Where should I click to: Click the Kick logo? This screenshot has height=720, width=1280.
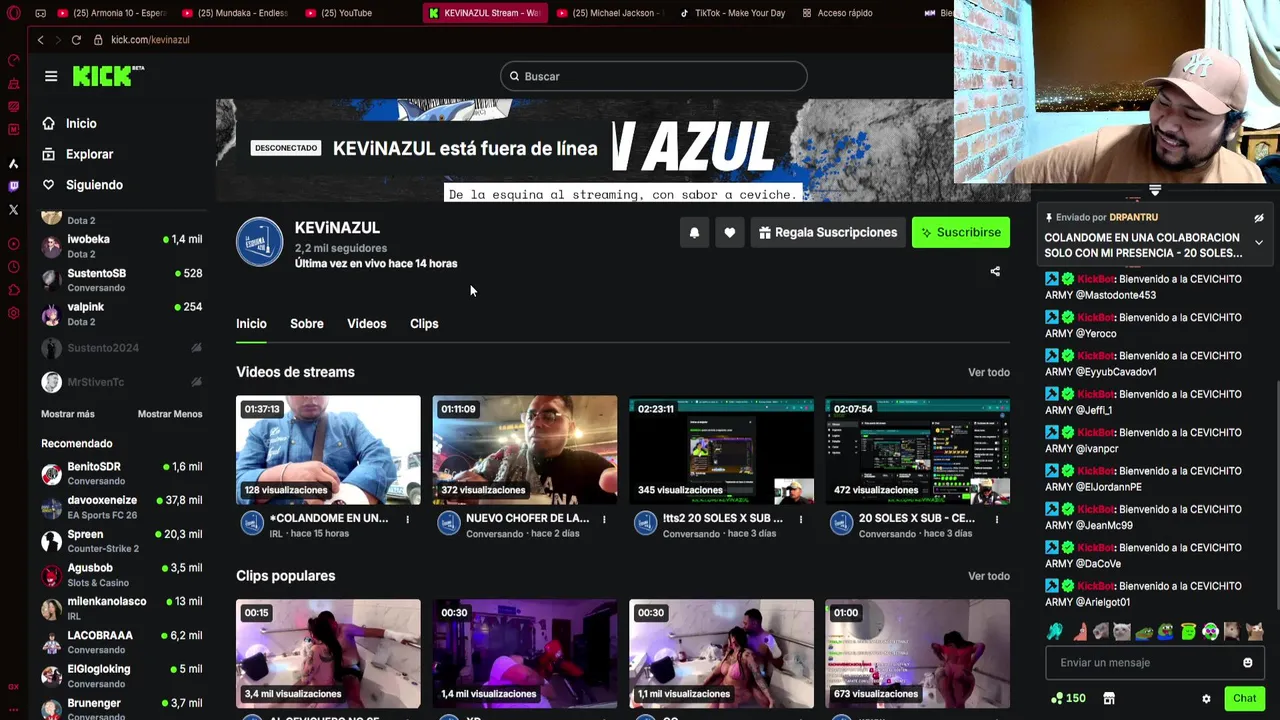108,76
